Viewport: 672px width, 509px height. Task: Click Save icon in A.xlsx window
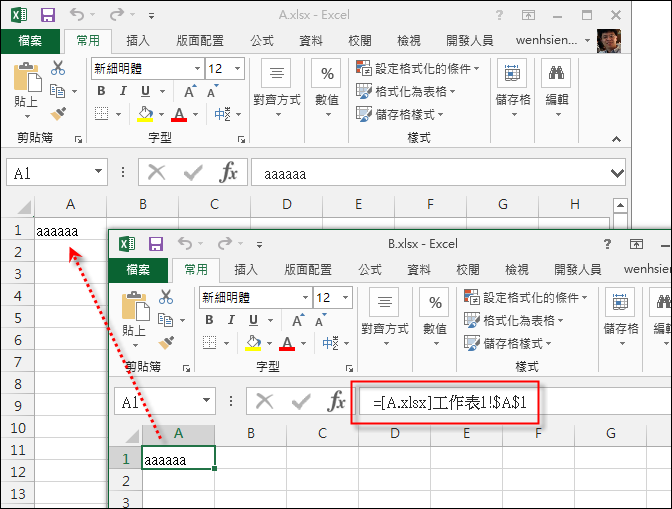48,15
